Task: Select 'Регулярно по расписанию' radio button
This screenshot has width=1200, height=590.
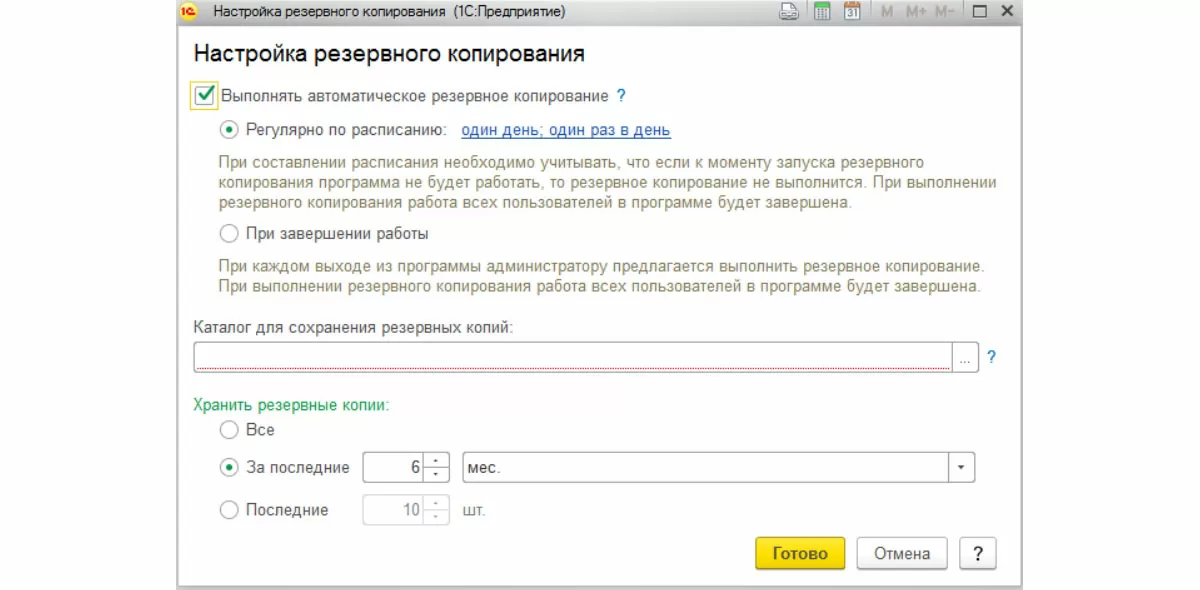Action: [229, 129]
